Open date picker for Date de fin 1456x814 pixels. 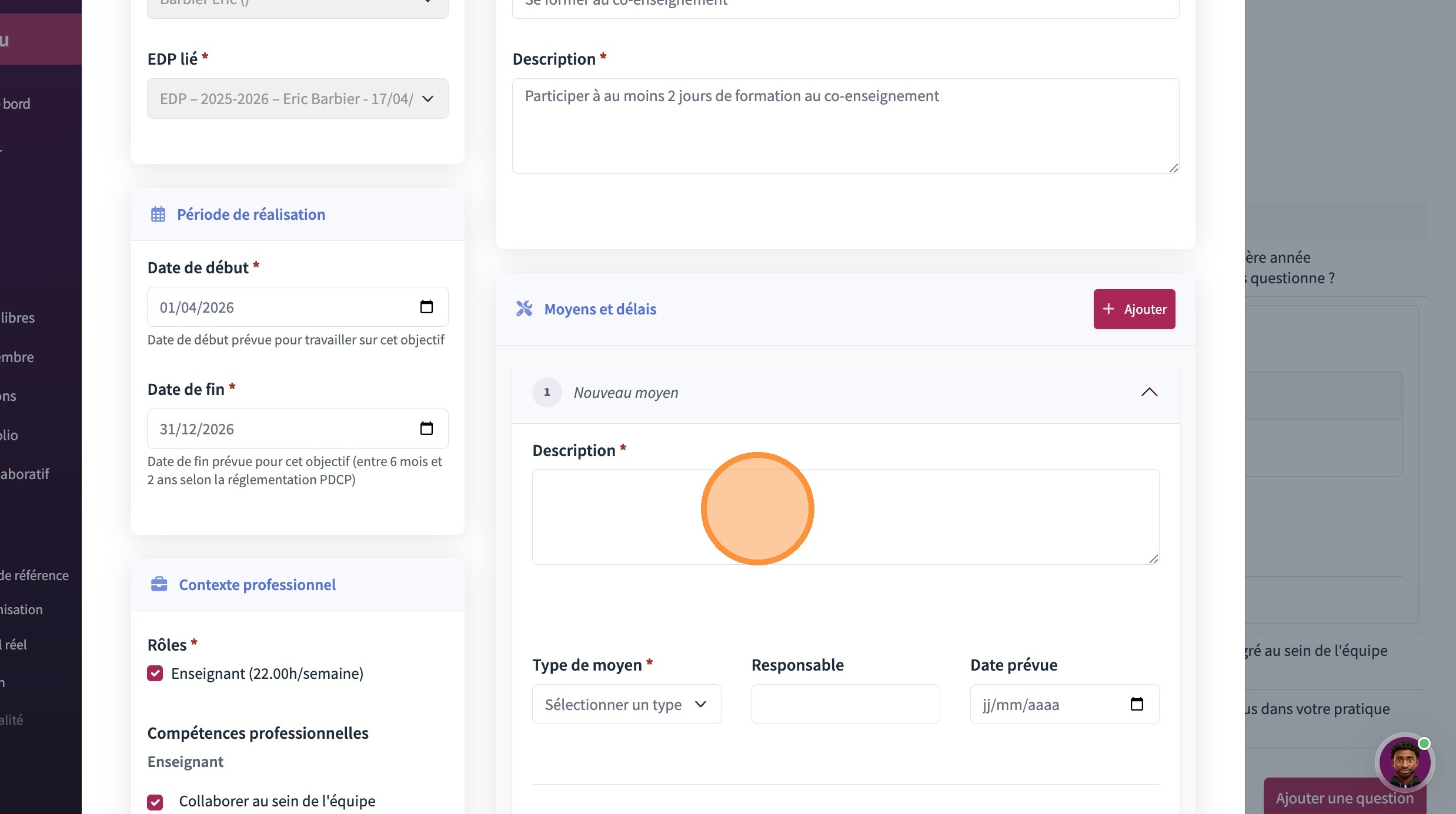click(x=426, y=428)
